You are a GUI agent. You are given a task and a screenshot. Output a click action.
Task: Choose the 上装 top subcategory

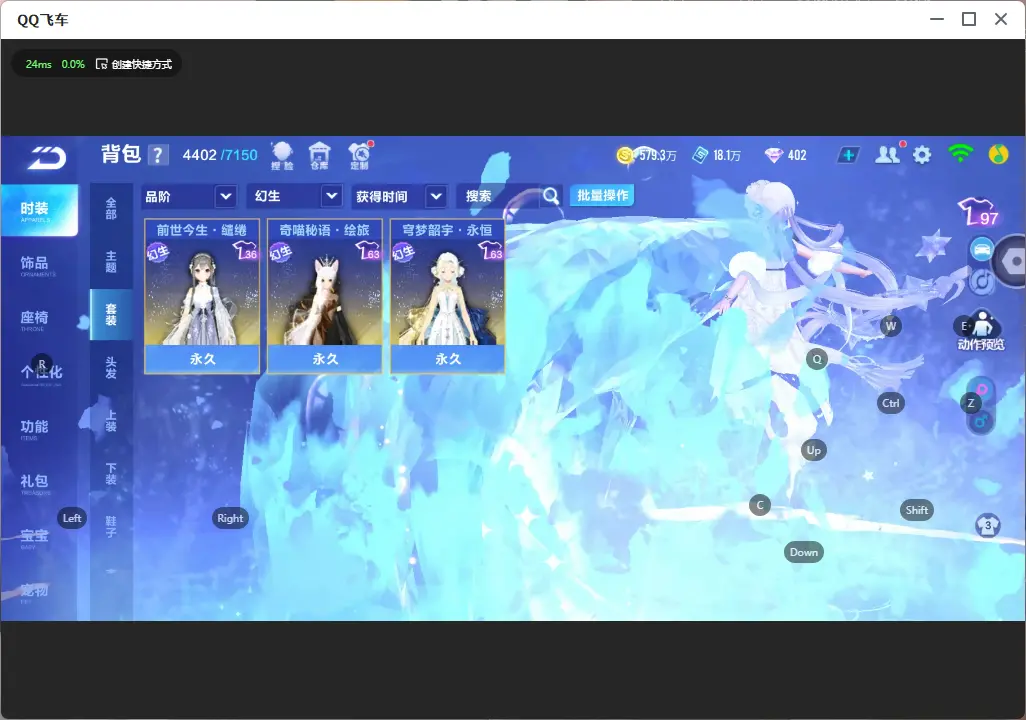111,421
